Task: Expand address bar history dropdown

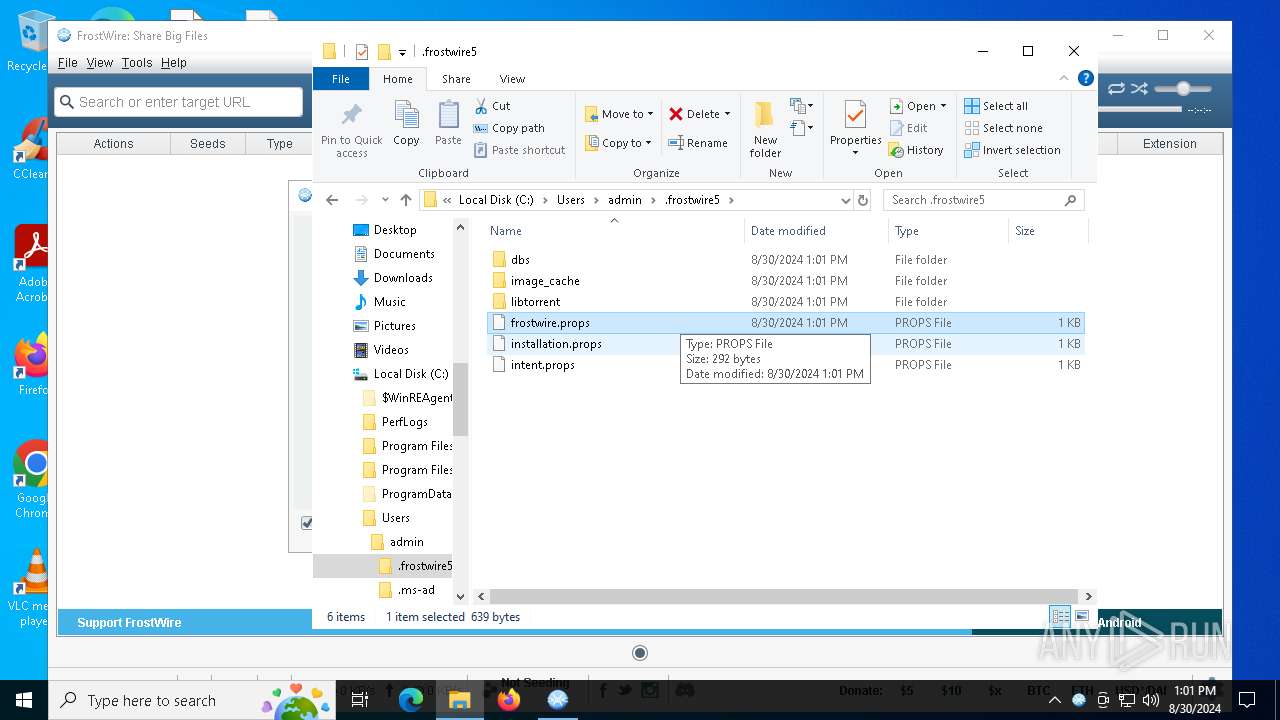Action: click(846, 200)
